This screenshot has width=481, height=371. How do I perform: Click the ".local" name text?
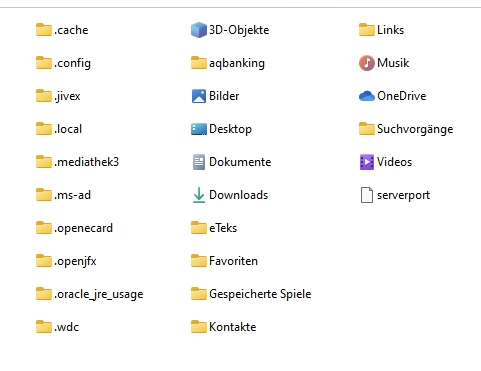[68, 129]
